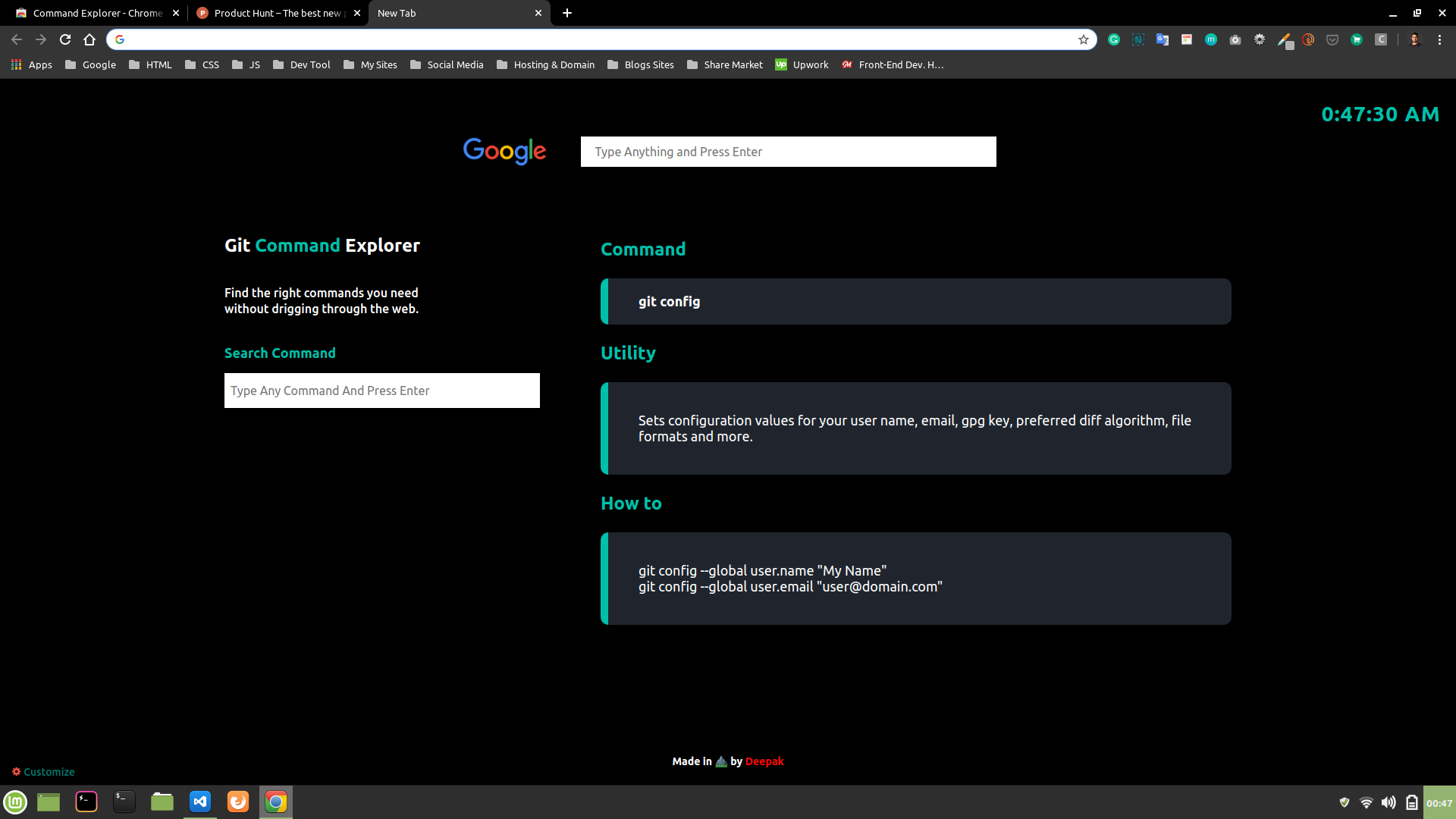Image resolution: width=1456 pixels, height=819 pixels.
Task: Open the Google Translate extension
Action: 1162,39
